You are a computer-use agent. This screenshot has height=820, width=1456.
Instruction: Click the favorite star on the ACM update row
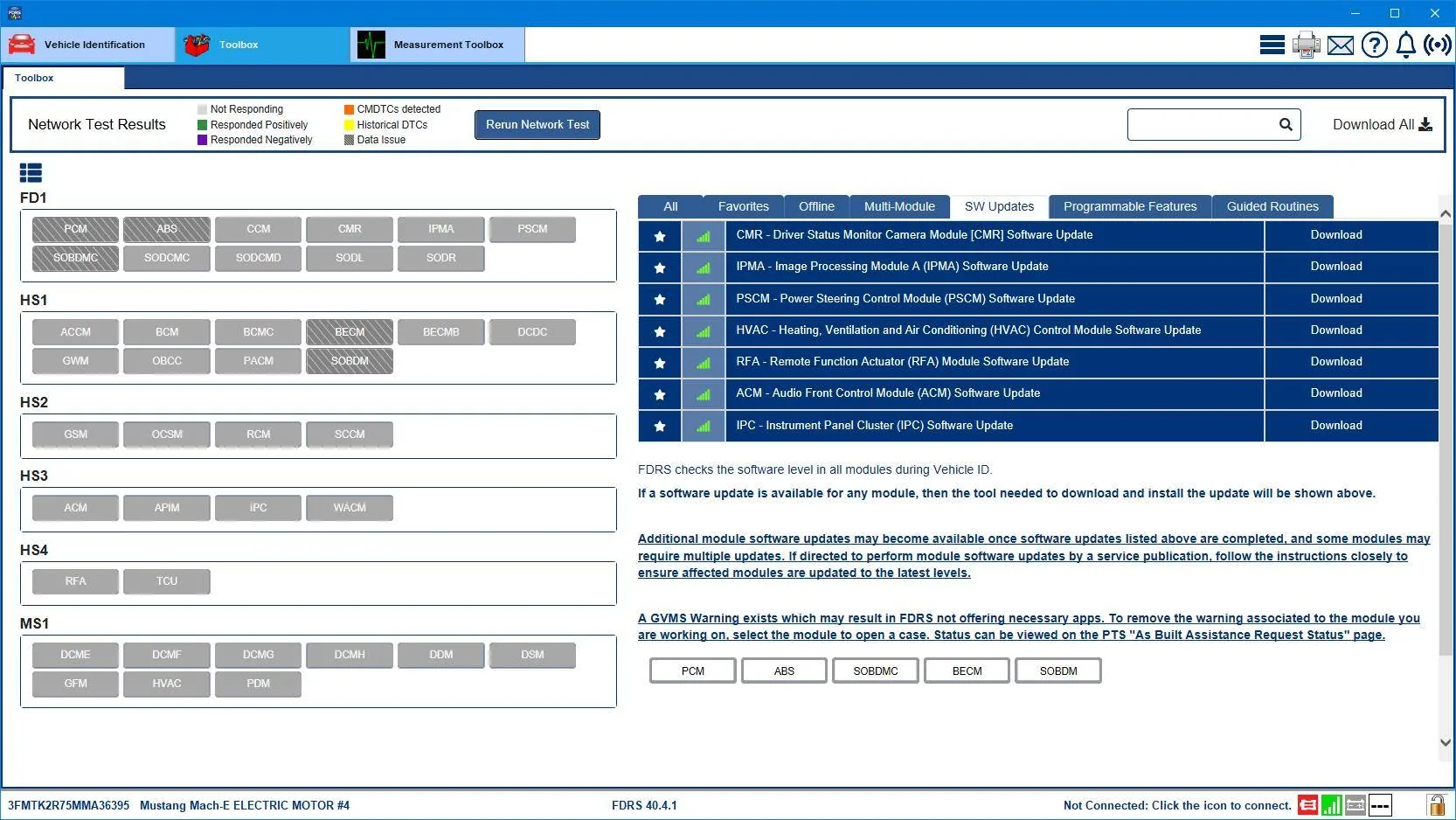click(660, 394)
